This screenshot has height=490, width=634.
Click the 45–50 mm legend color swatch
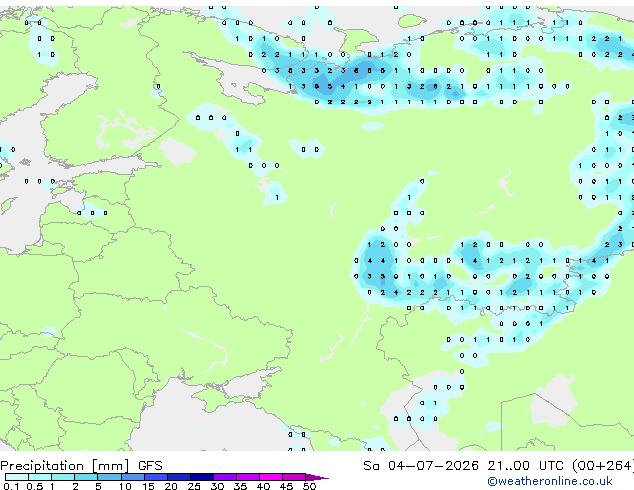point(294,477)
